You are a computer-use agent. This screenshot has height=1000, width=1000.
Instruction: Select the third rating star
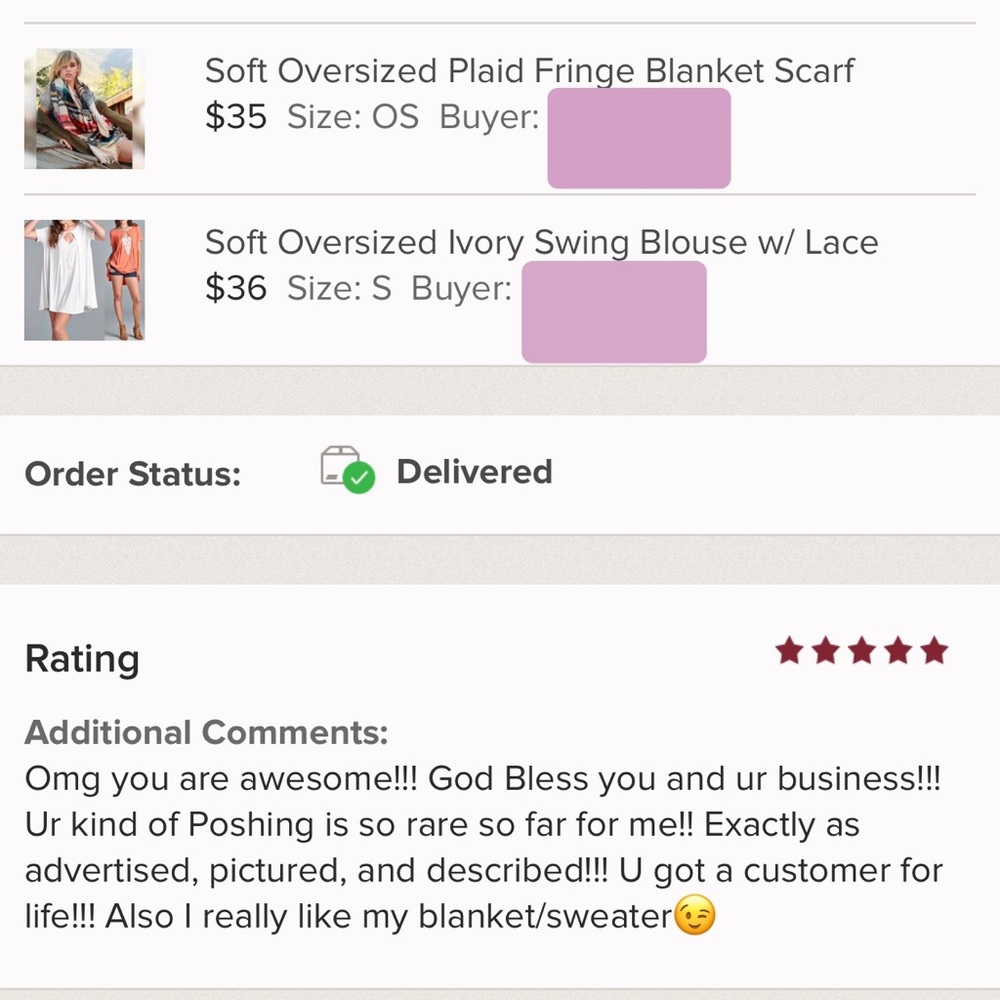[862, 651]
